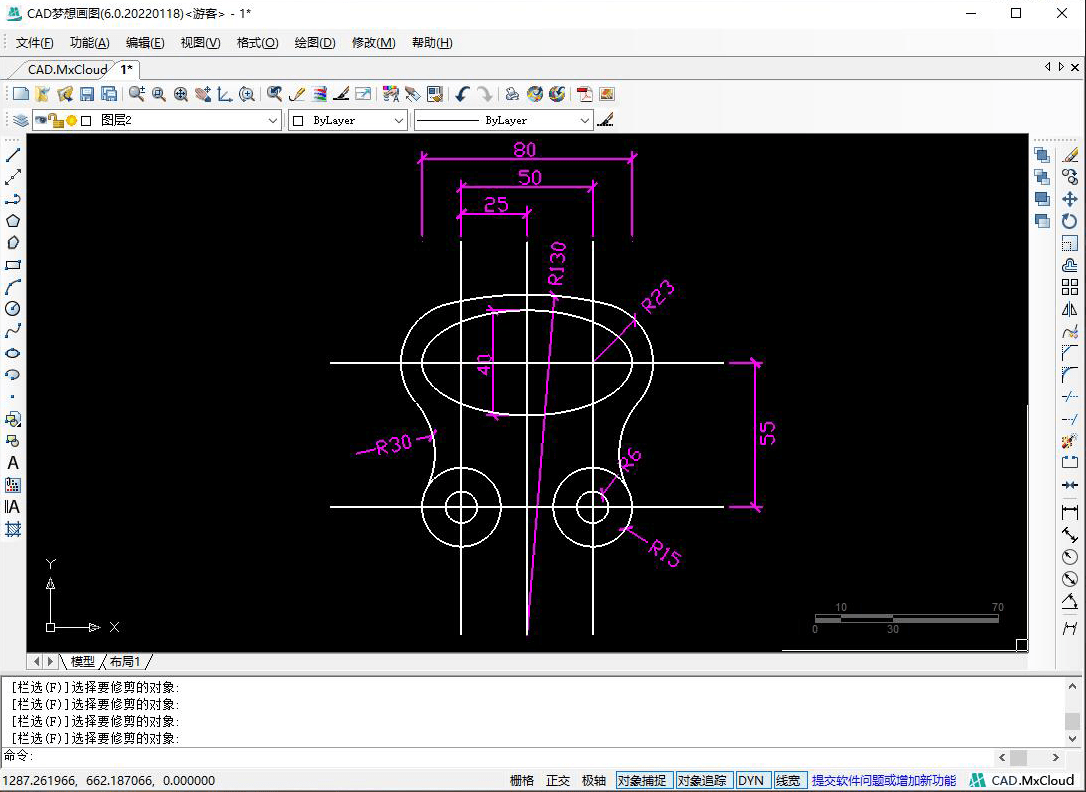The image size is (1086, 792).
Task: Pick the Text (A) tool
Action: point(13,463)
